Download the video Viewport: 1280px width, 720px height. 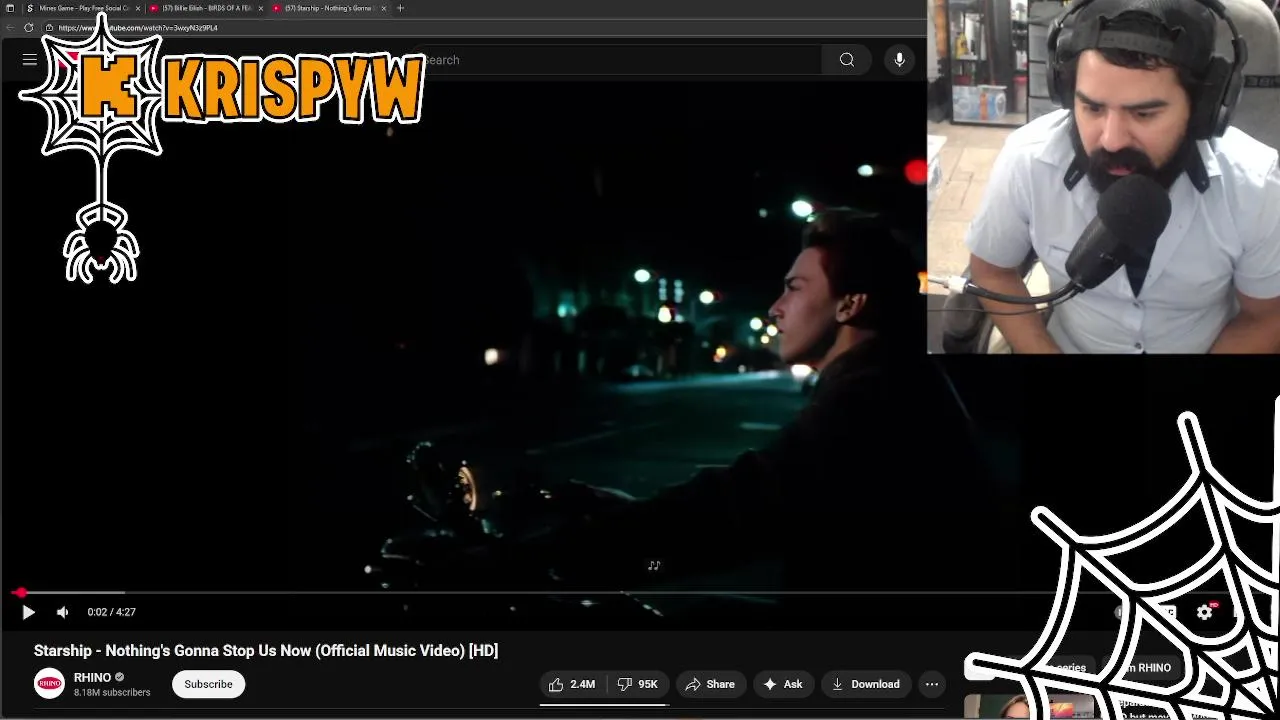point(866,684)
